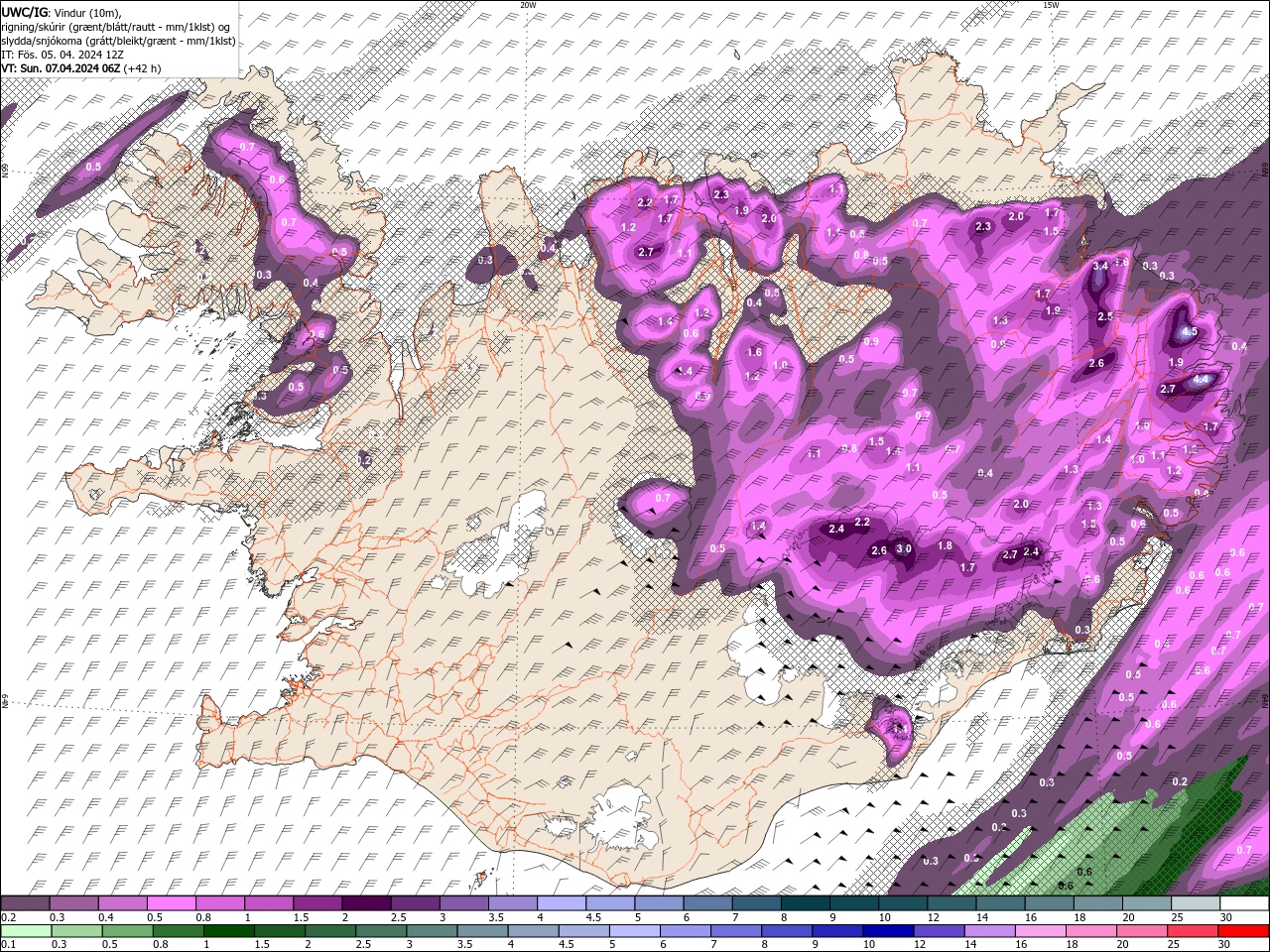1270x952 pixels.
Task: Click the 'IT: Fös. 05. 04. 2024 12Z' line
Action: 63,55
